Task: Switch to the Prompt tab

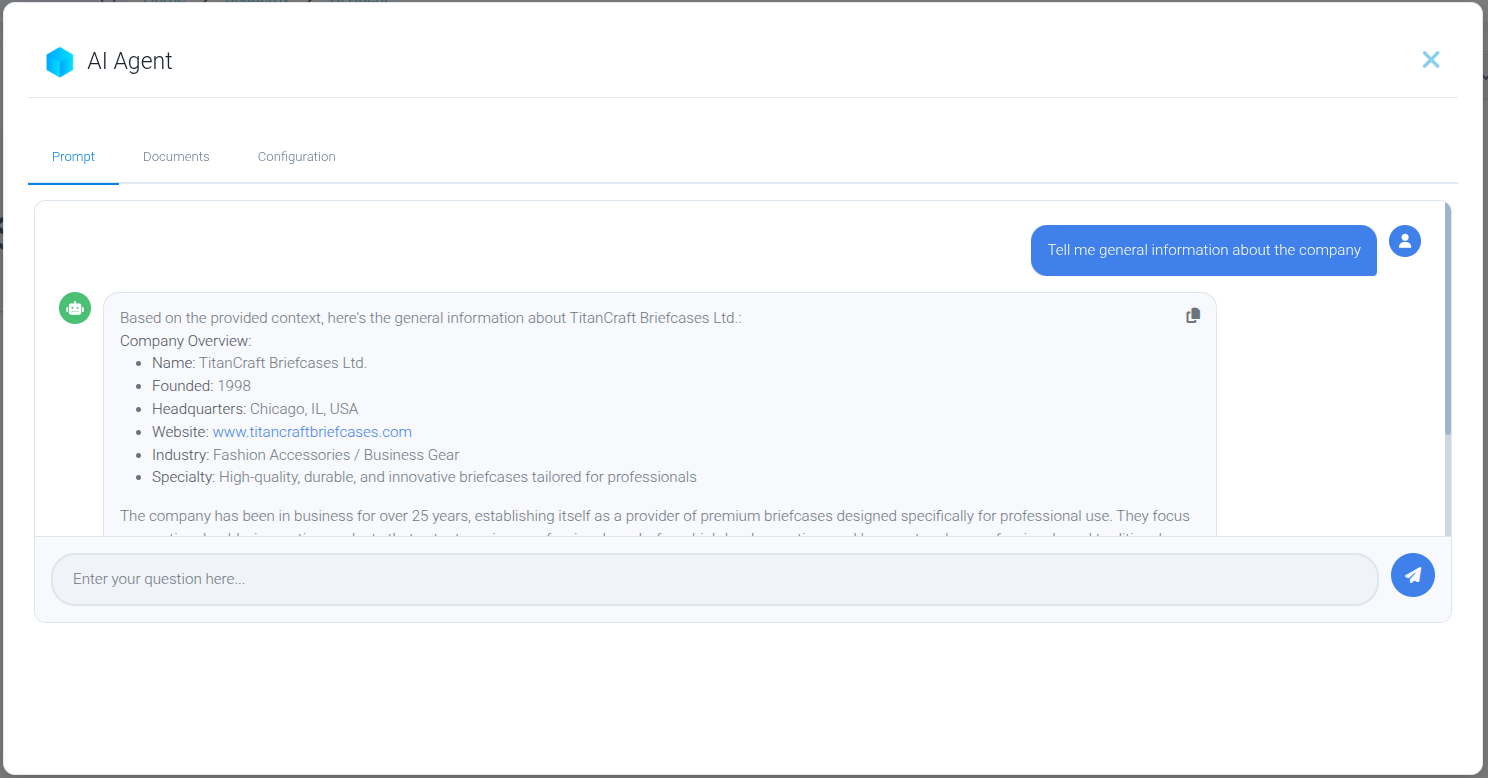Action: point(74,157)
